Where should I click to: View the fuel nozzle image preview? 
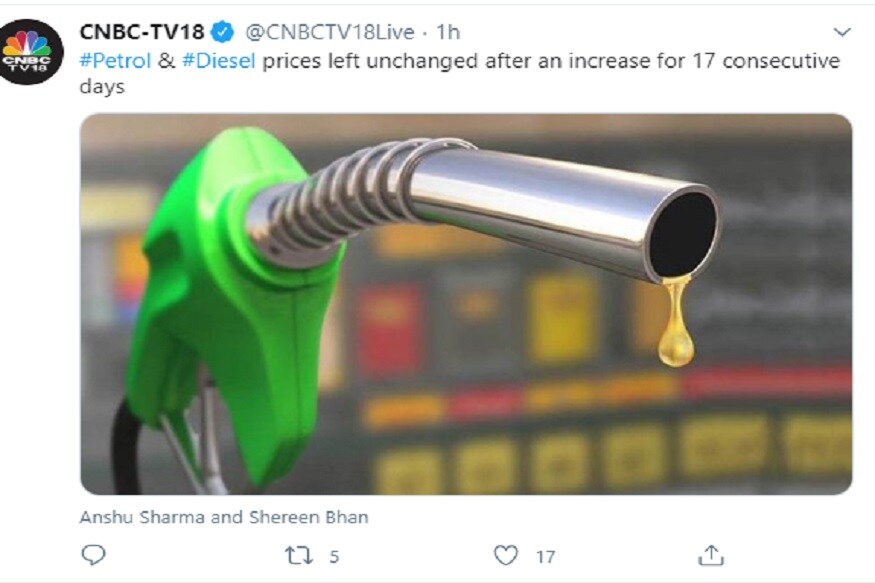click(x=466, y=304)
